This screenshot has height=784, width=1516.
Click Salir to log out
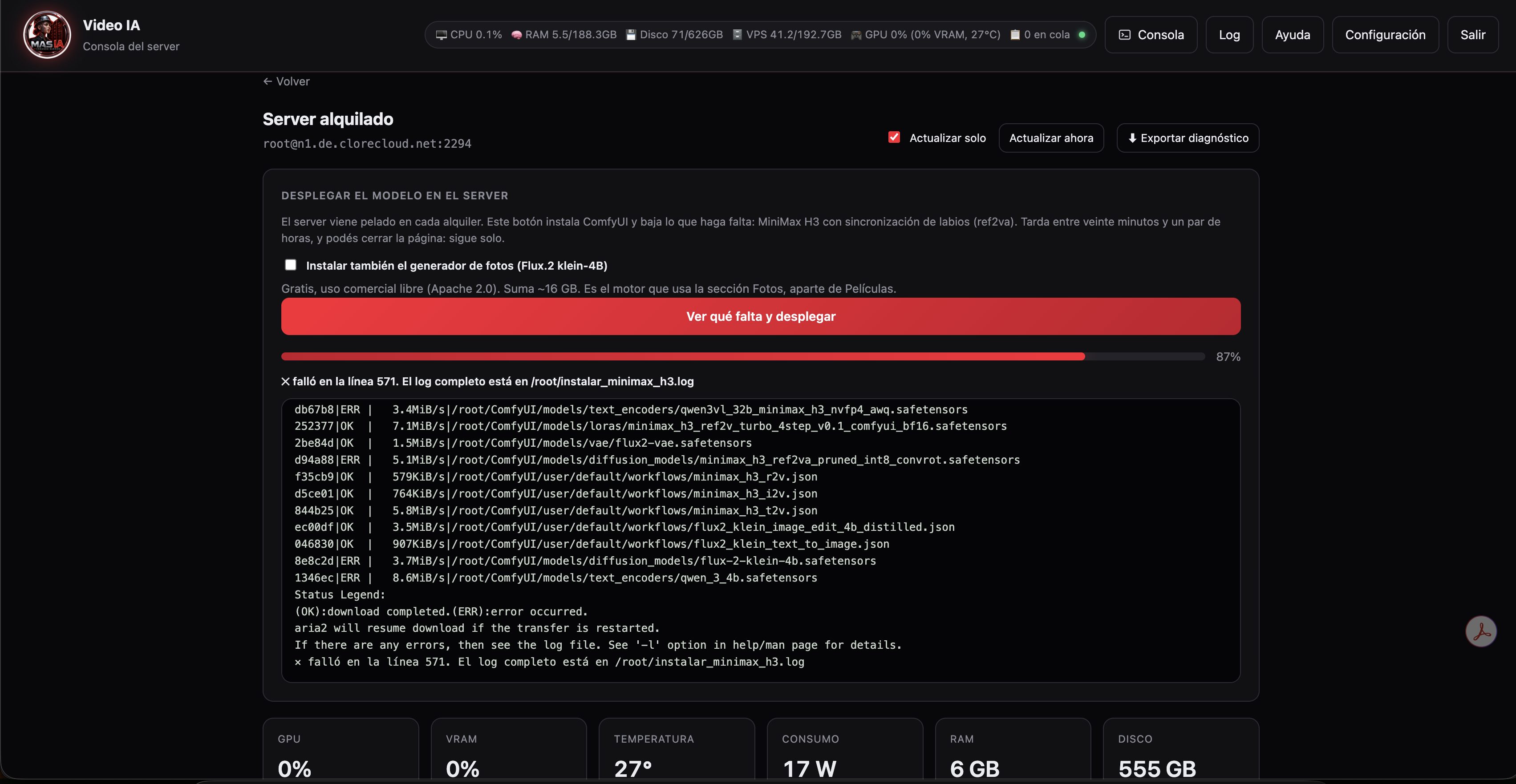pyautogui.click(x=1472, y=35)
